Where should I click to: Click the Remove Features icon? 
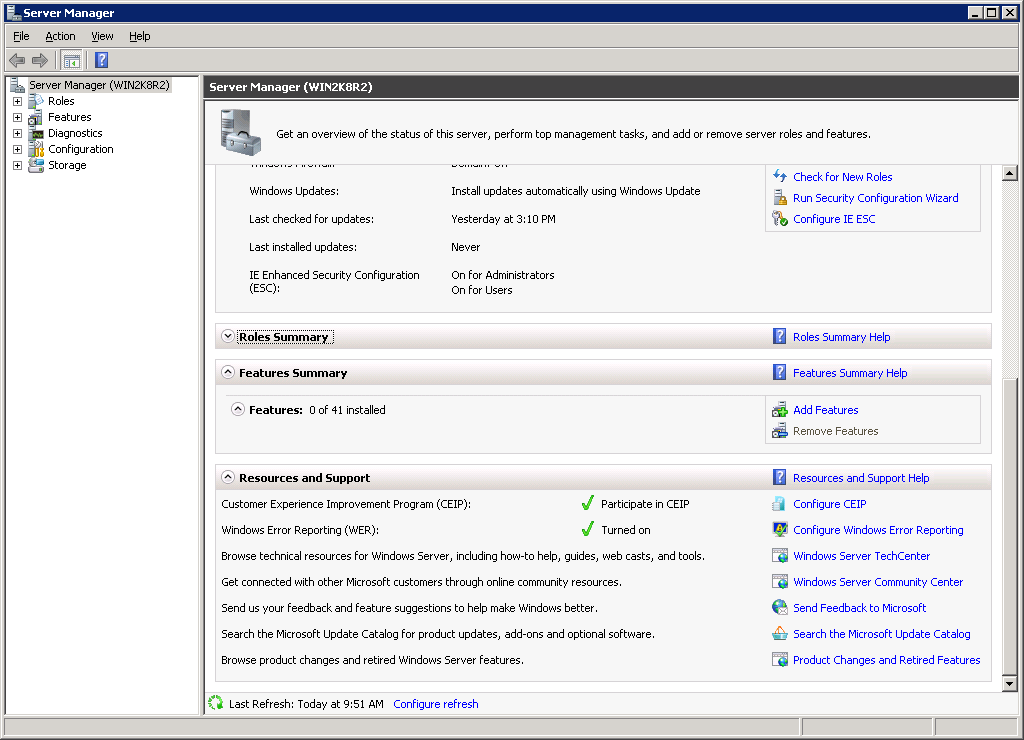coord(780,431)
